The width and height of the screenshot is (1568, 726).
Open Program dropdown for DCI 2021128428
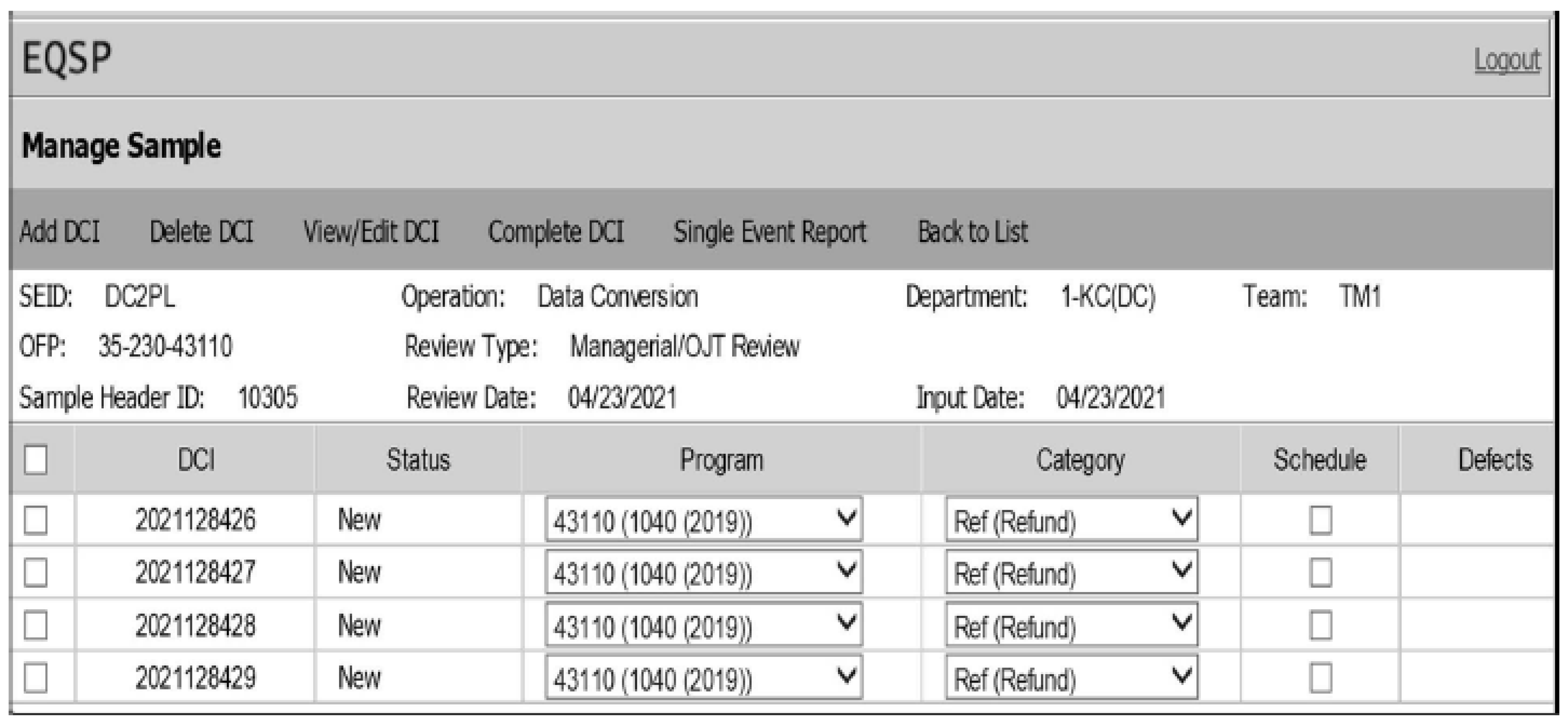pos(704,625)
